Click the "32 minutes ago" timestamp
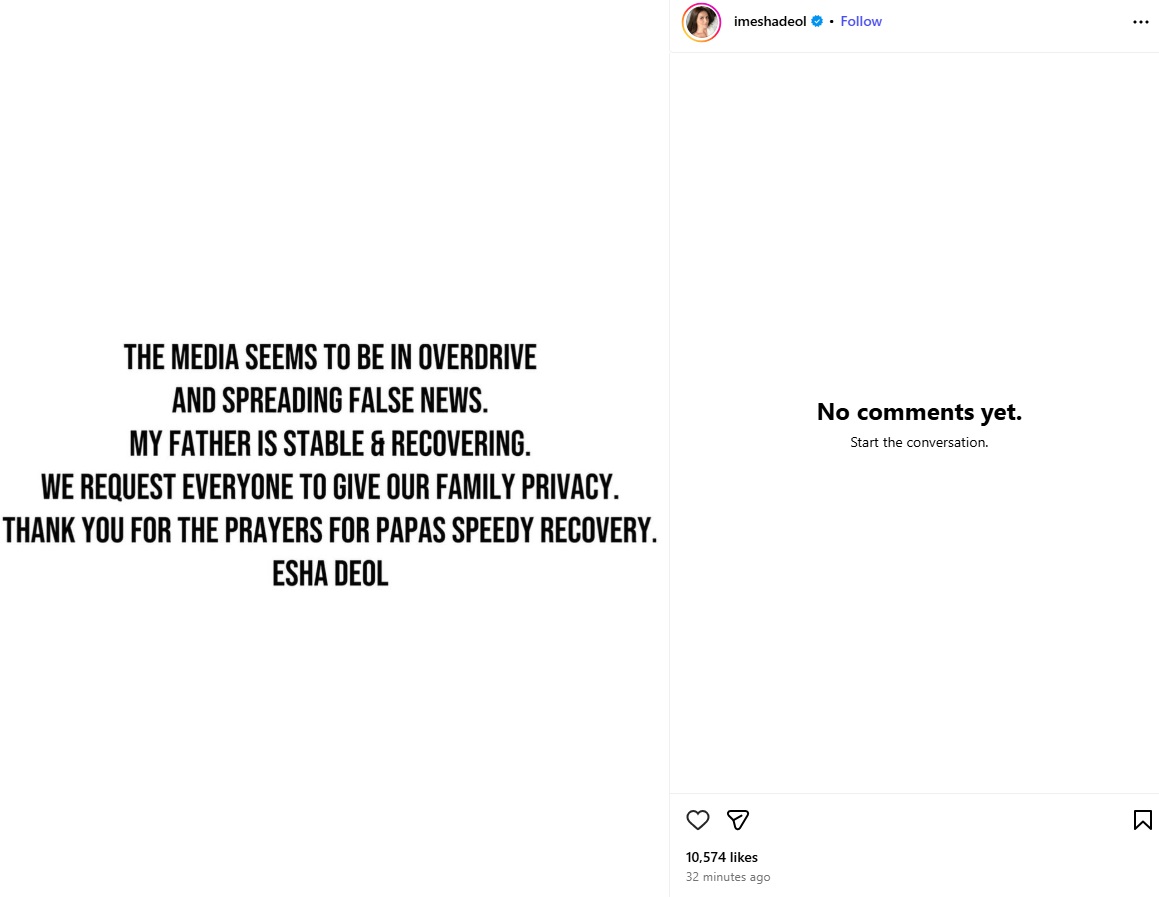The height and width of the screenshot is (897, 1159). [728, 877]
